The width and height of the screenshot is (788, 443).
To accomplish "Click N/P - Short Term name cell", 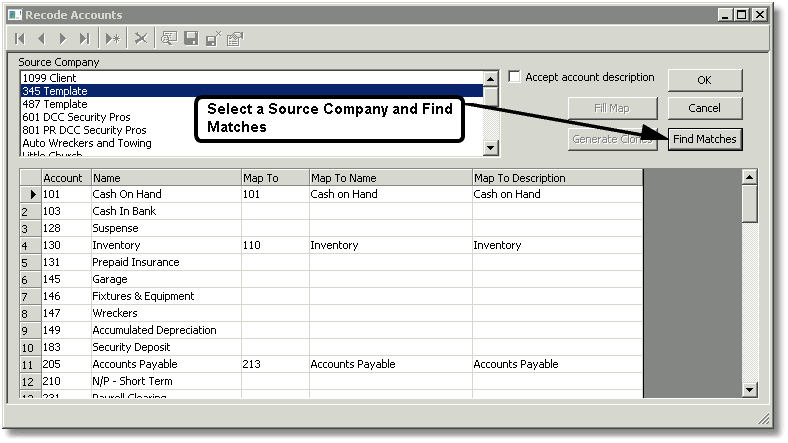I will pos(166,381).
